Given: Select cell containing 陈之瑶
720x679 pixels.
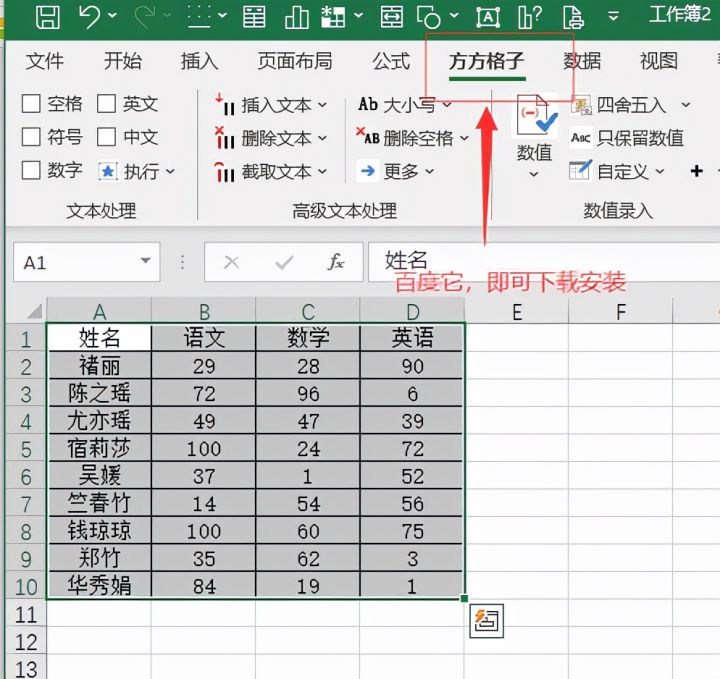Looking at the screenshot, I should click(x=99, y=393).
